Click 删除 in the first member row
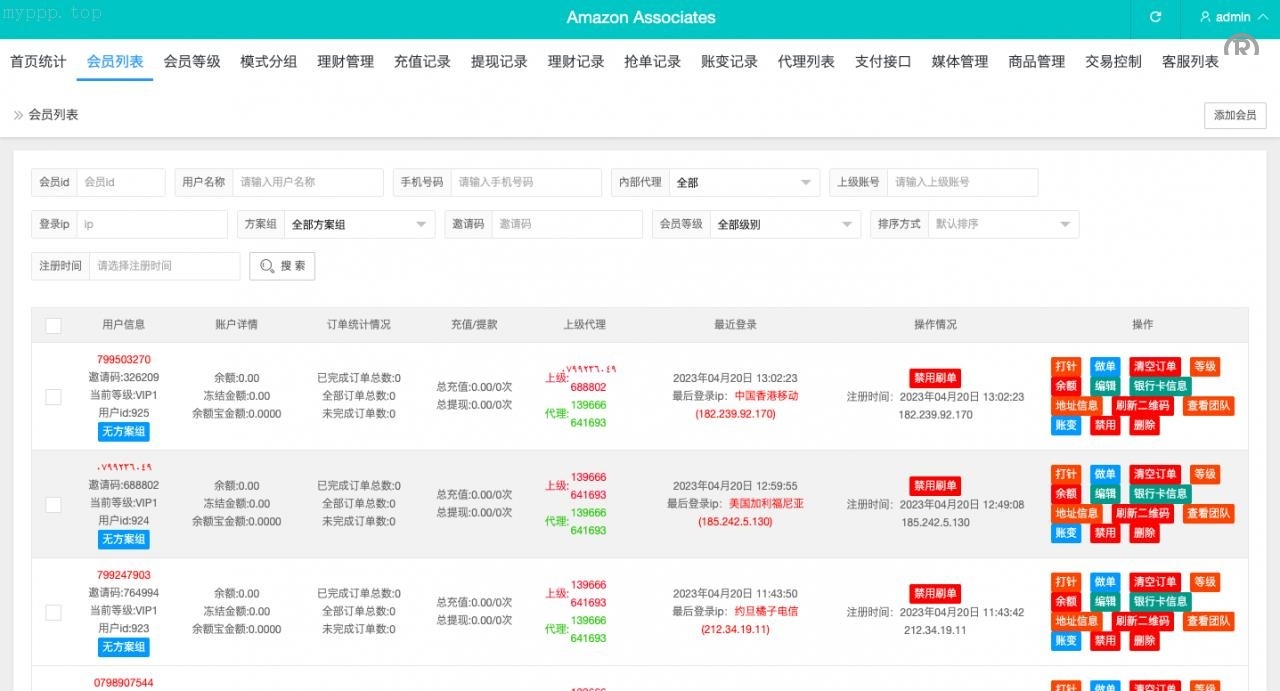Viewport: 1280px width, 691px height. coord(1144,425)
